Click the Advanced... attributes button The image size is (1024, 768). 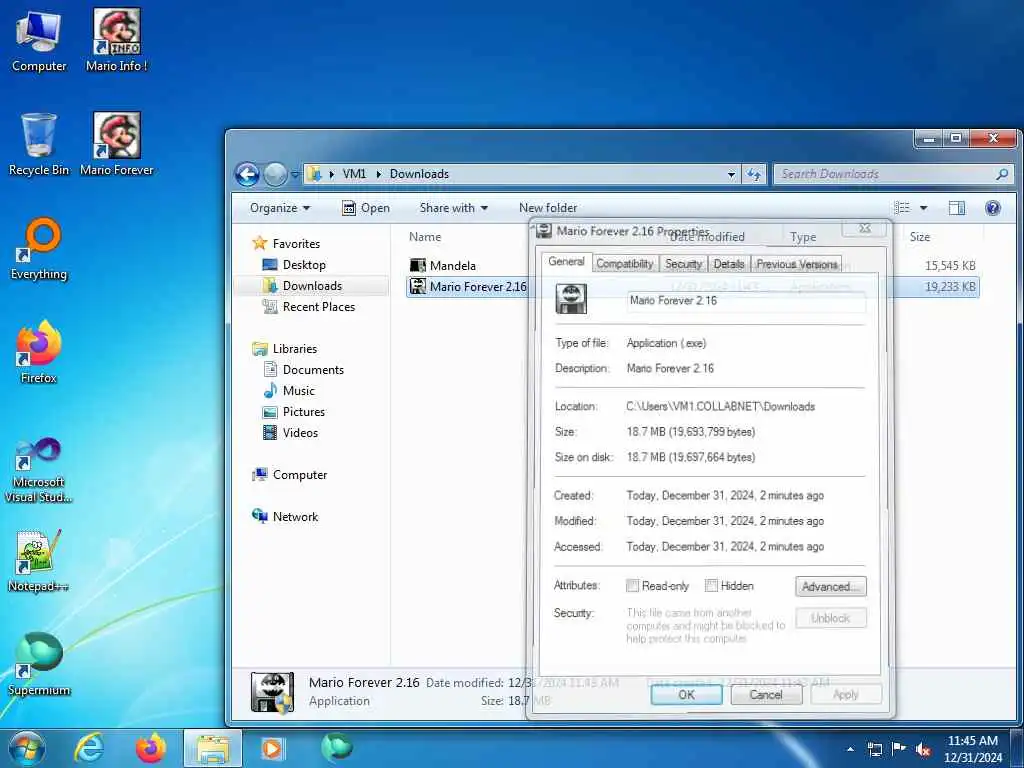pos(831,586)
